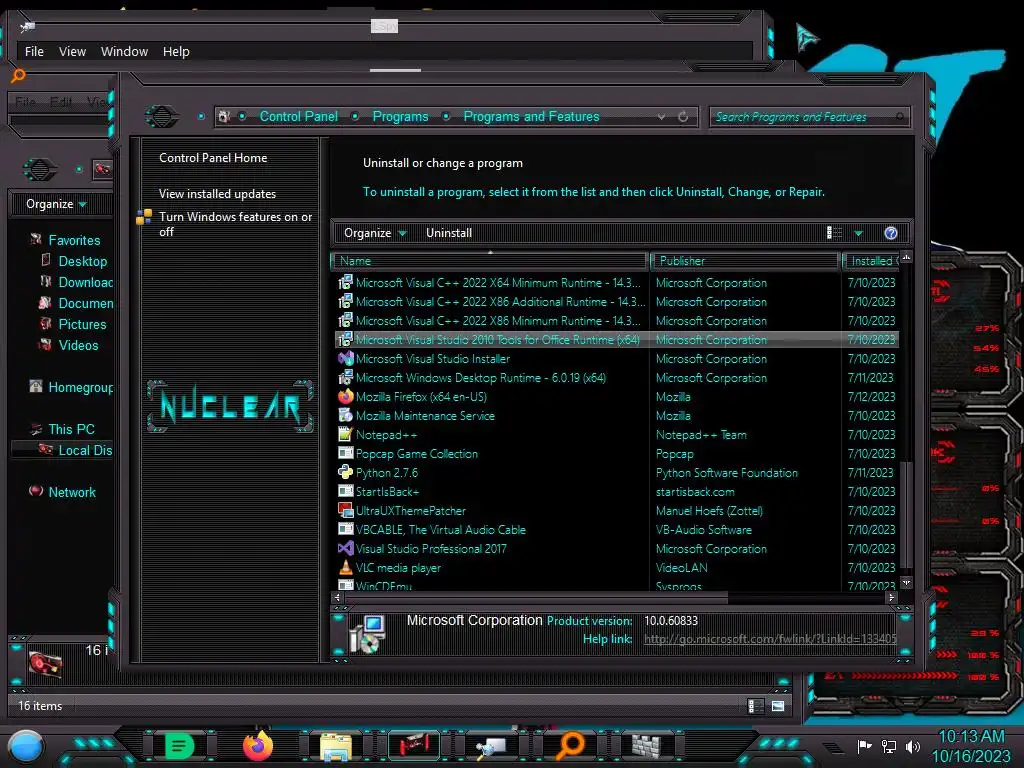
Task: Click Python Software Foundation publisher cell
Action: click(x=727, y=473)
